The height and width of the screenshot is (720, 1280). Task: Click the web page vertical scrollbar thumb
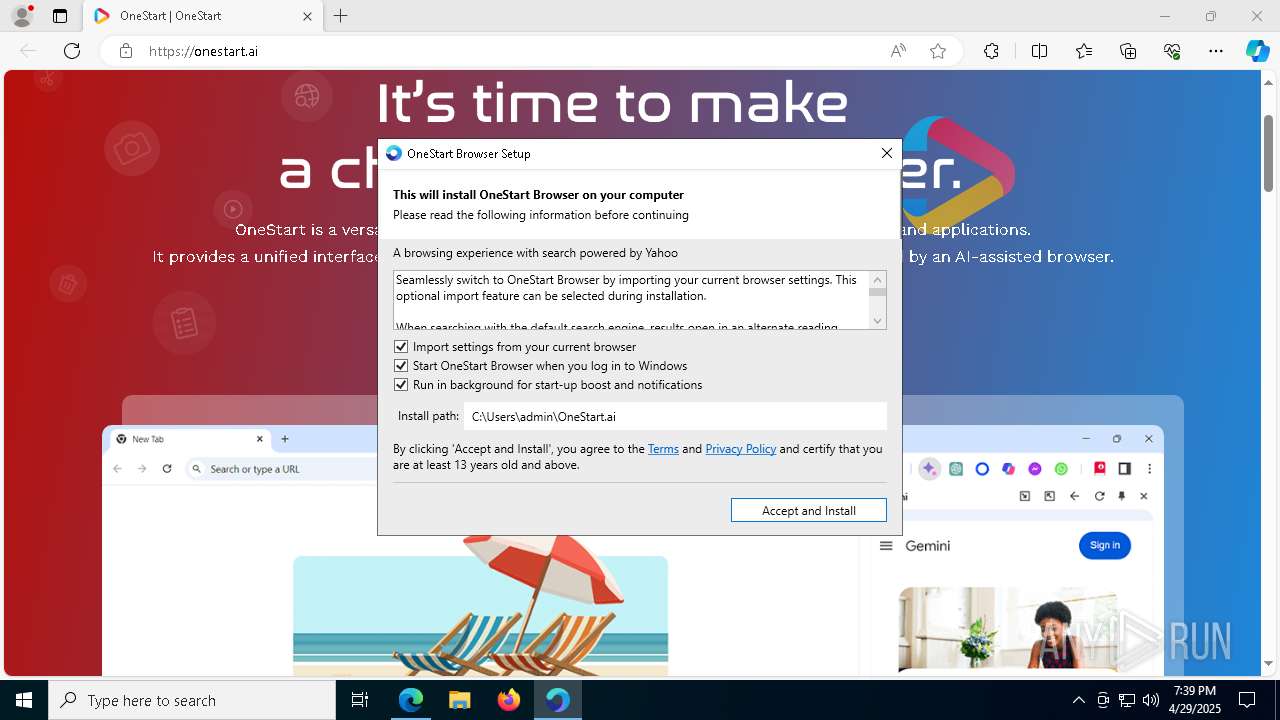pyautogui.click(x=1268, y=152)
